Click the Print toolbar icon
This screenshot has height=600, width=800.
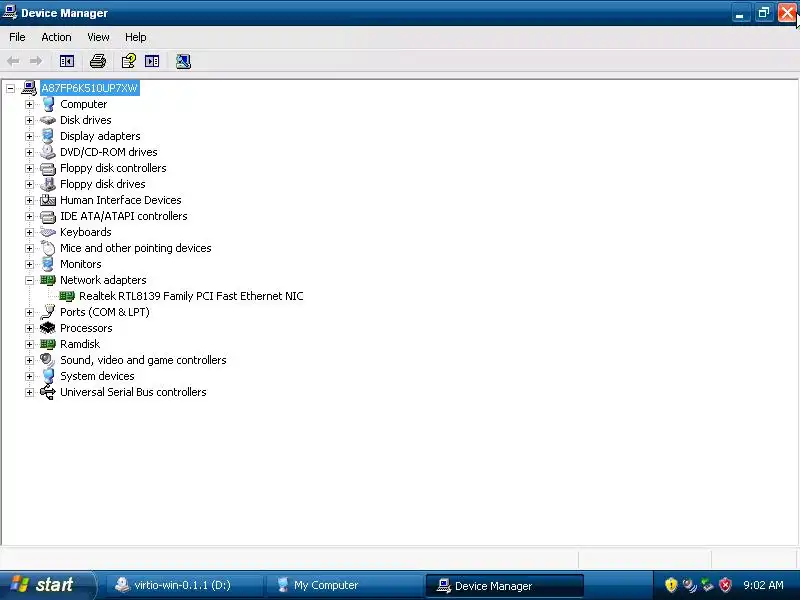pos(98,62)
